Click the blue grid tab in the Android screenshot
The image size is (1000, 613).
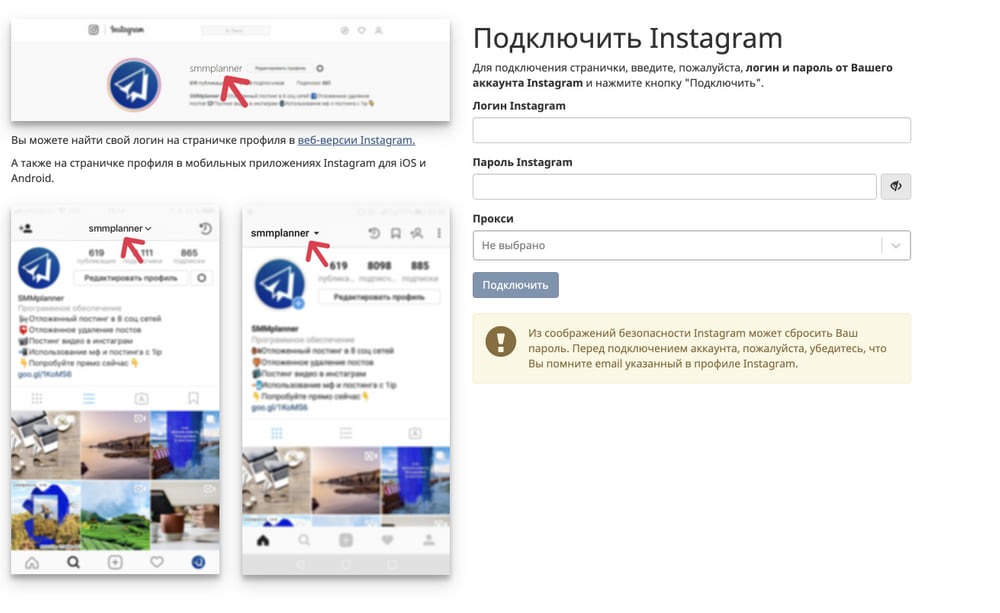pos(276,434)
